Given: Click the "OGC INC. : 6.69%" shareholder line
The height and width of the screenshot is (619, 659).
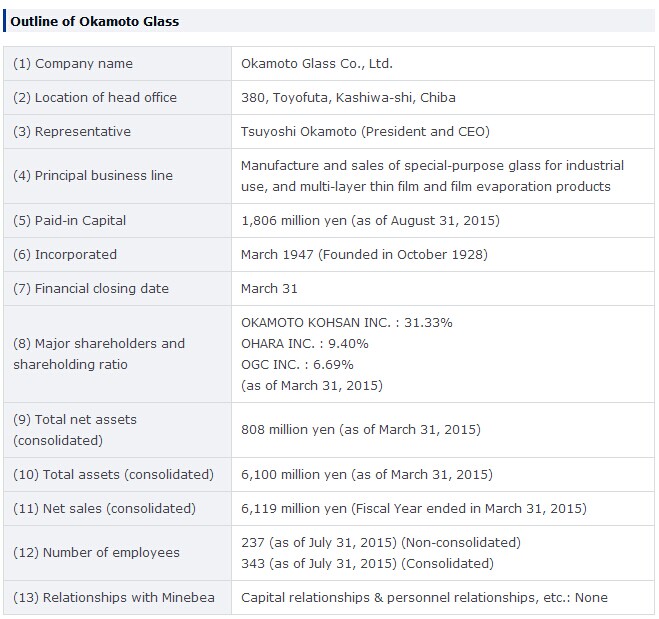Looking at the screenshot, I should point(297,365).
